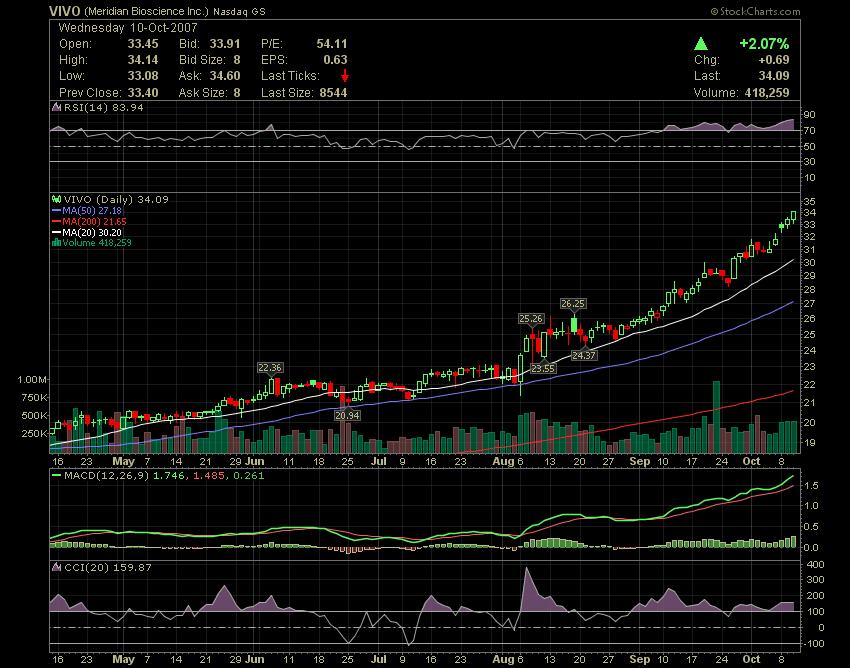Click the Meridian Bioscience Inc. company name
Viewport: 850px width, 668px height.
pyautogui.click(x=146, y=11)
